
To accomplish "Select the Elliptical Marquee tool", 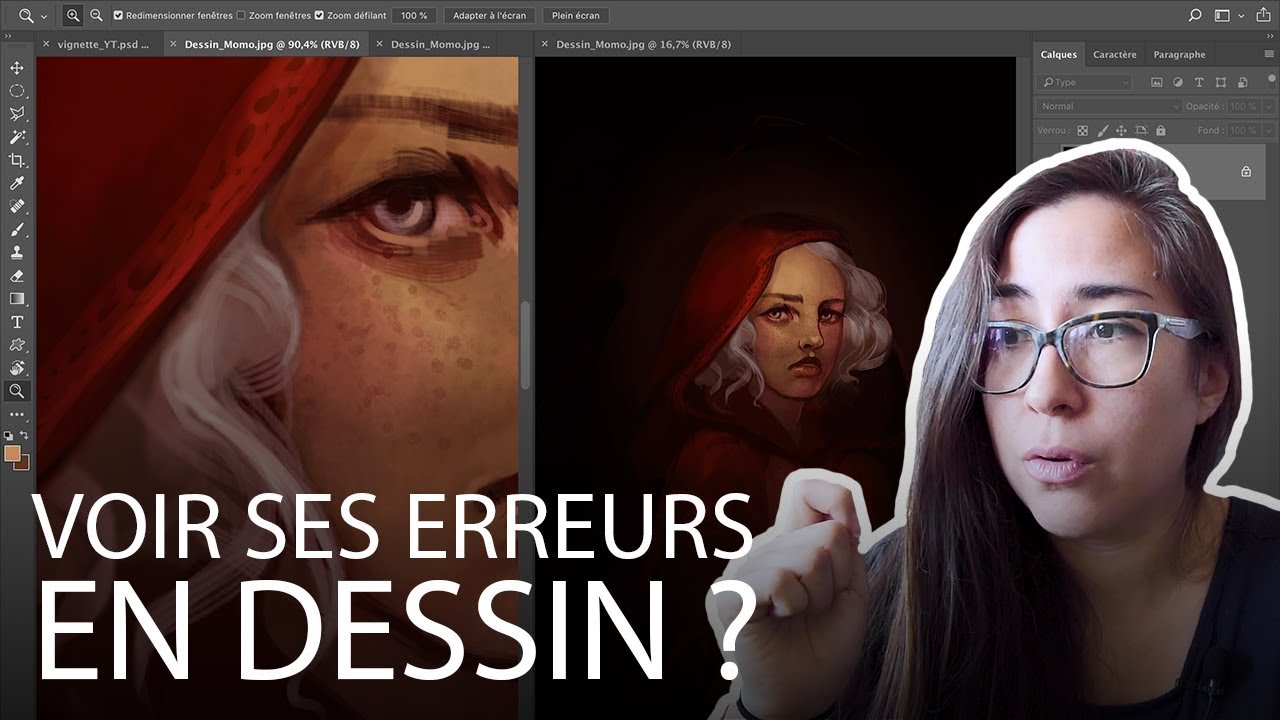I will (17, 91).
